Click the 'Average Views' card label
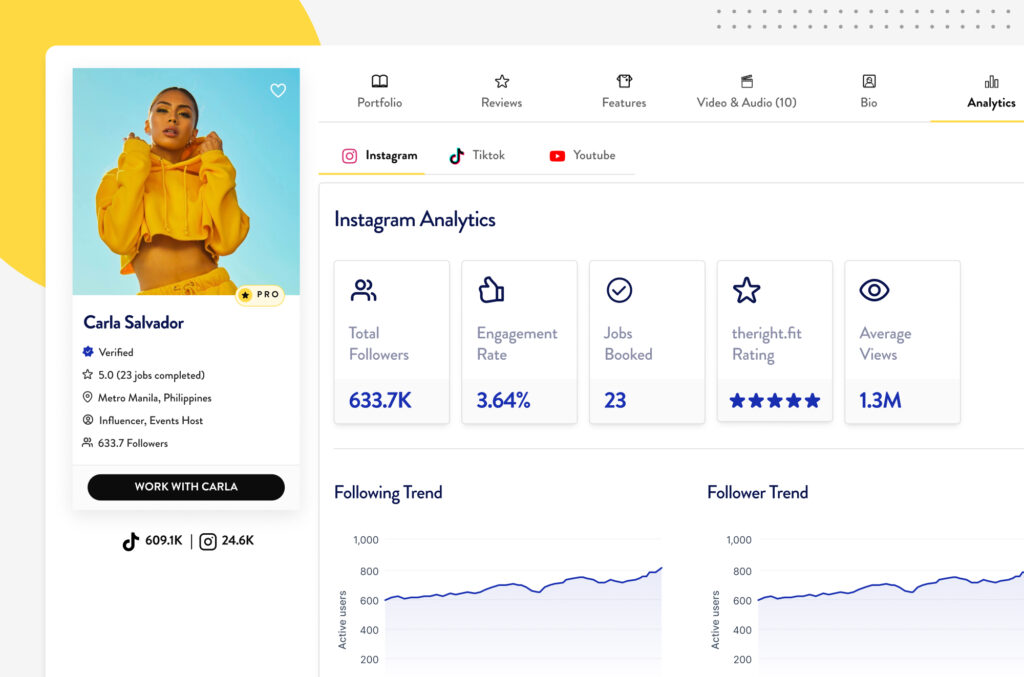This screenshot has width=1024, height=677. click(886, 344)
